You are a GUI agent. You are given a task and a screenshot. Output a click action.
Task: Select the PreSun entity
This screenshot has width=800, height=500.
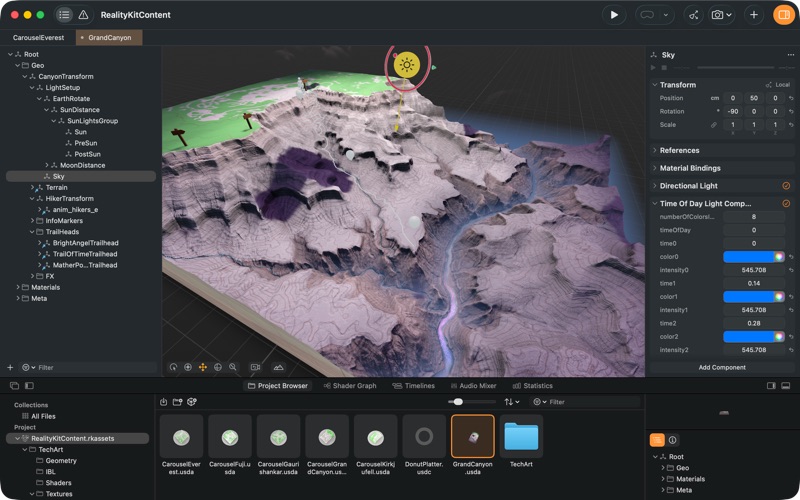(x=86, y=143)
